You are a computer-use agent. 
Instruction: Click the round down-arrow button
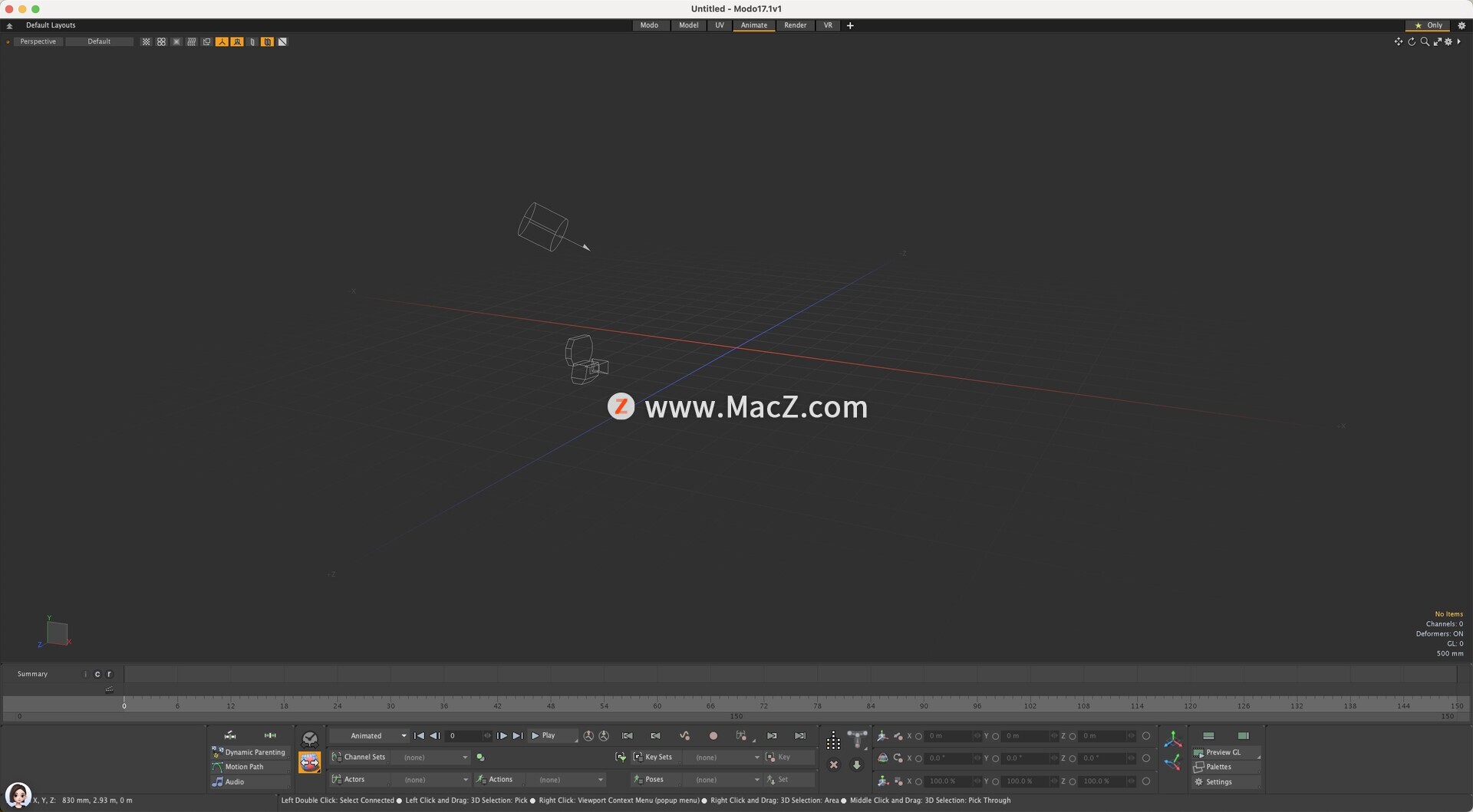pyautogui.click(x=857, y=765)
